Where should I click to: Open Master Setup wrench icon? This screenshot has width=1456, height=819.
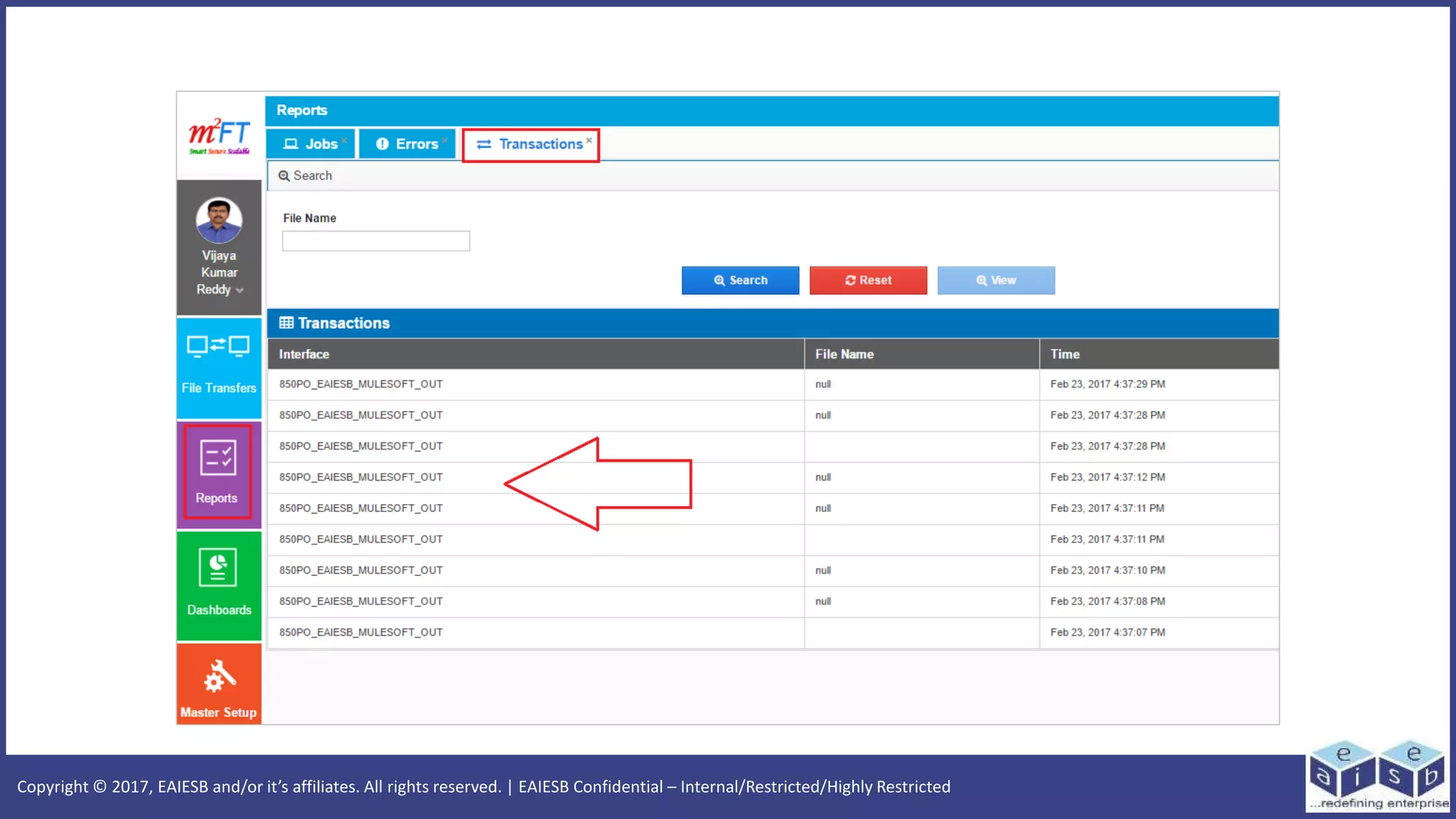click(x=219, y=676)
